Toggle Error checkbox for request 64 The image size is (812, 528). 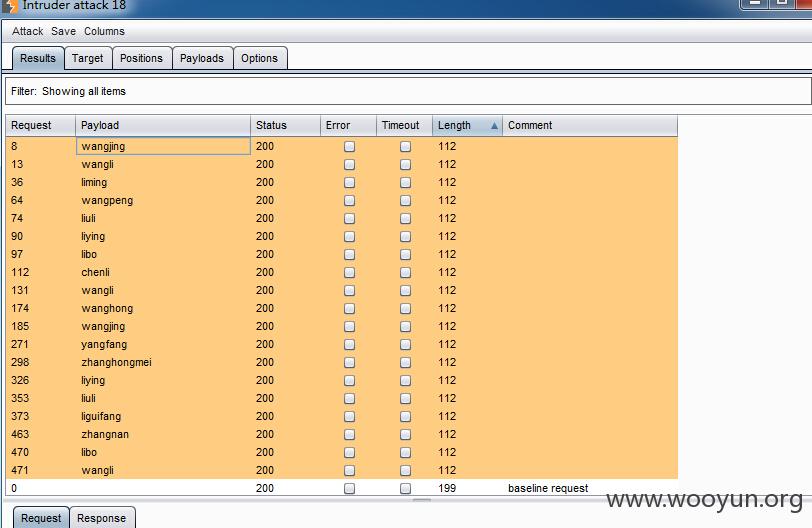pyautogui.click(x=350, y=200)
